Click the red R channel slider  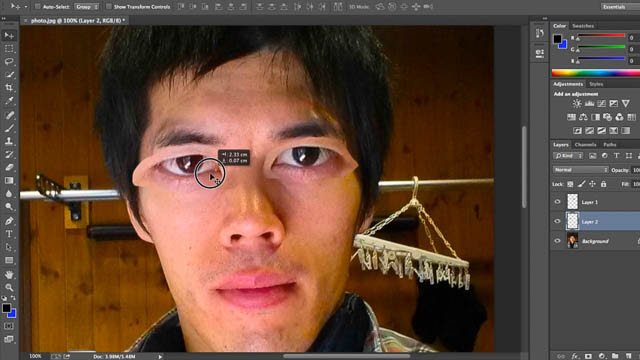(x=601, y=36)
